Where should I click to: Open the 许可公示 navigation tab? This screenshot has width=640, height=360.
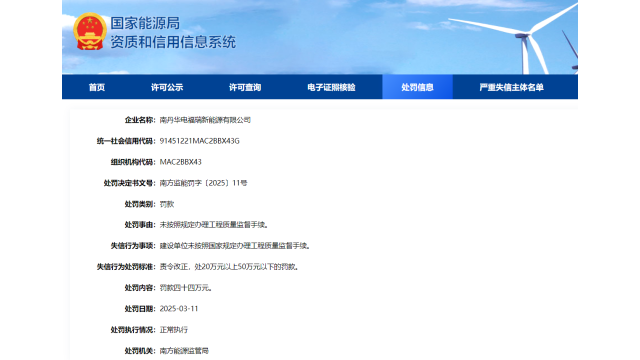pos(167,87)
